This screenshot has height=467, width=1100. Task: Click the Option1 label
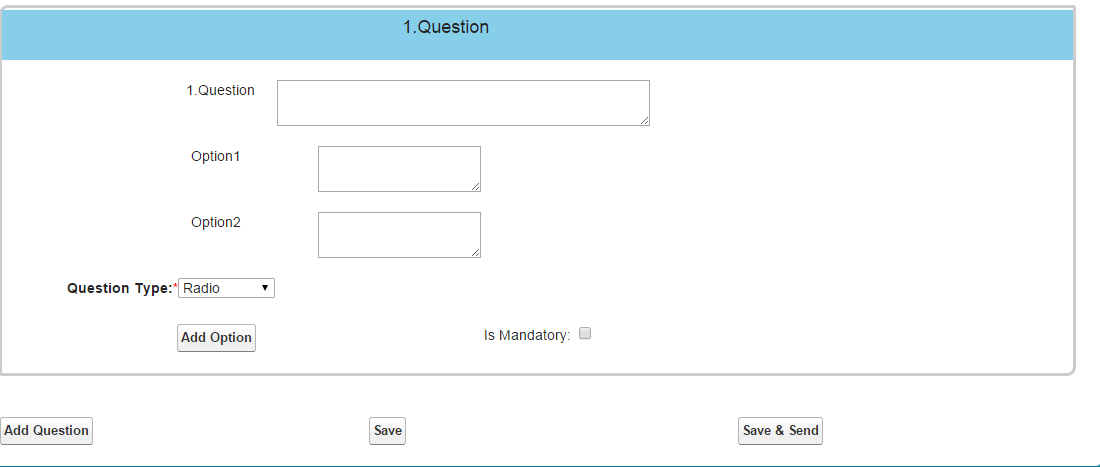tap(216, 156)
